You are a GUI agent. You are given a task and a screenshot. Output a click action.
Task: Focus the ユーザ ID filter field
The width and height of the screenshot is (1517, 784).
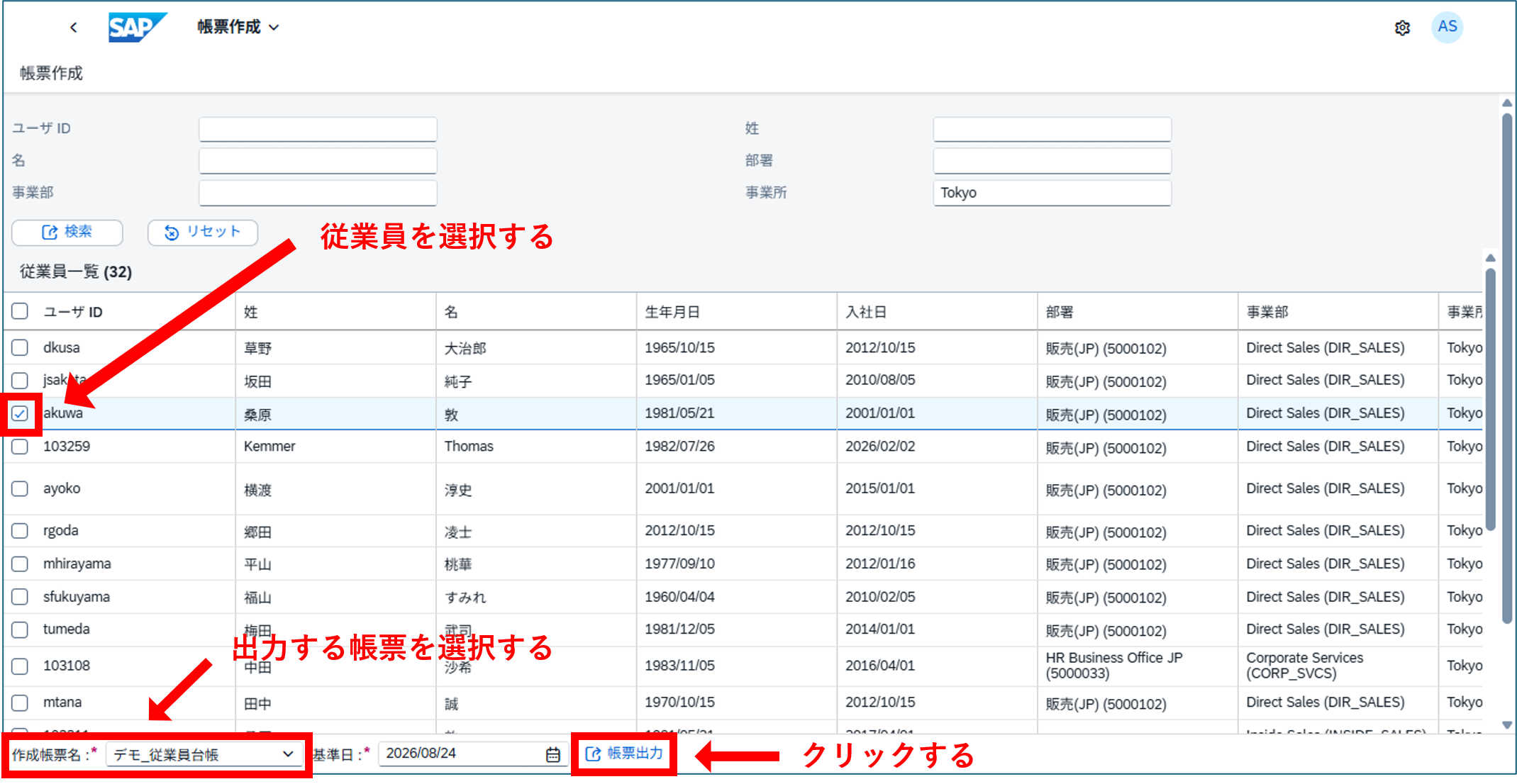pyautogui.click(x=318, y=130)
